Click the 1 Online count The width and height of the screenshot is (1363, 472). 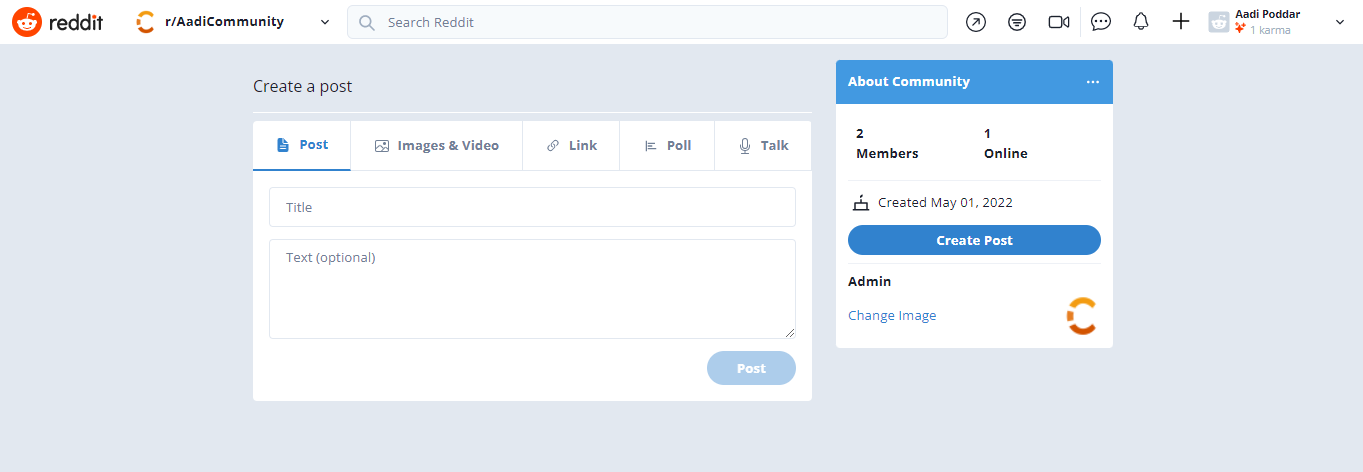1006,143
